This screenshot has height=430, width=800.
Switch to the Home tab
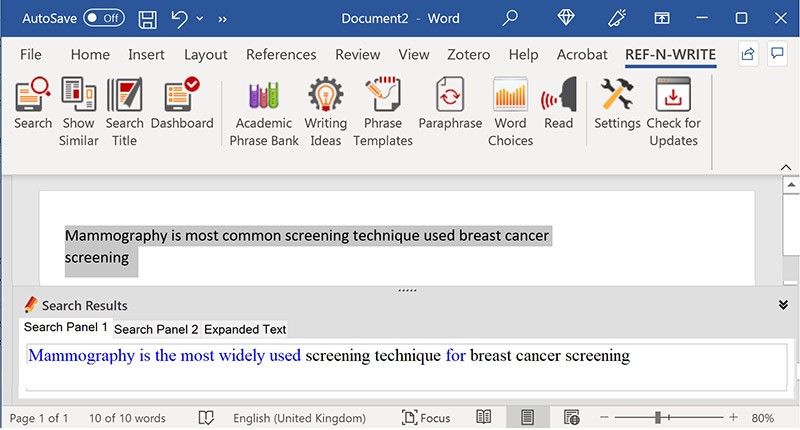(x=90, y=55)
